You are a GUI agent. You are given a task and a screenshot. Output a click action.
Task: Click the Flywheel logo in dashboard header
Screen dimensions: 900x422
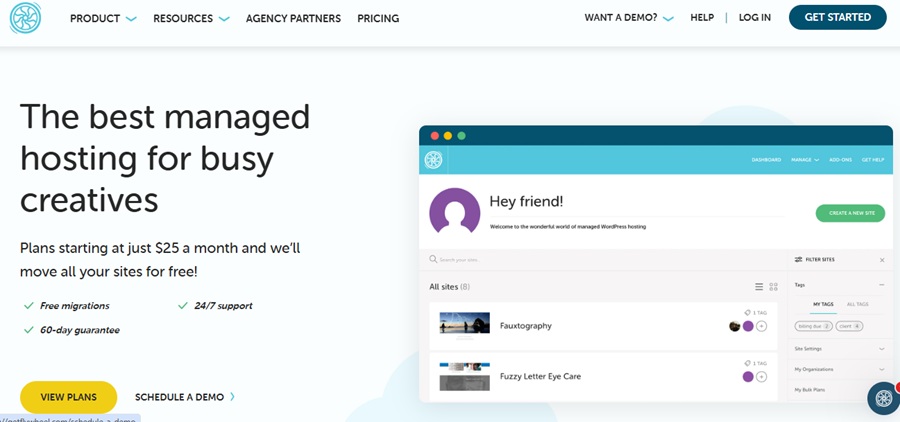pyautogui.click(x=433, y=160)
